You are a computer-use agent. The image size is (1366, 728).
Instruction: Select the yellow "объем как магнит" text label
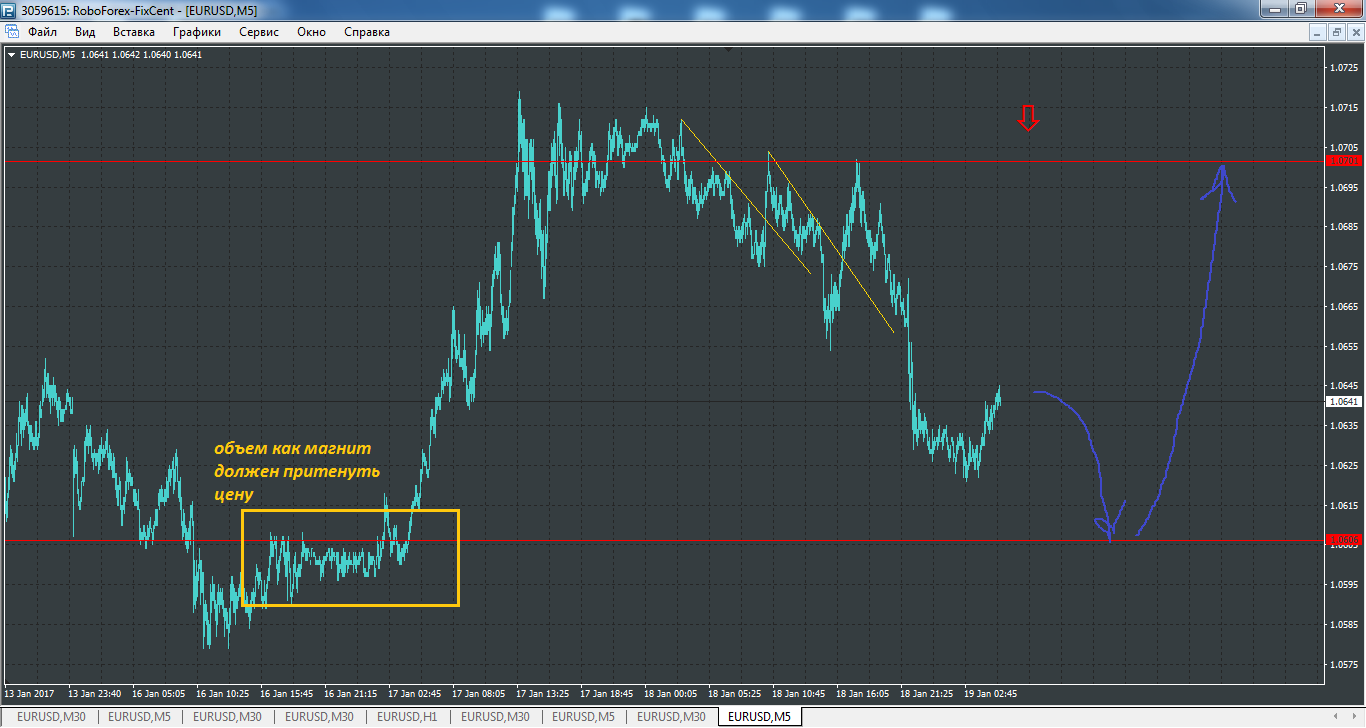click(296, 472)
